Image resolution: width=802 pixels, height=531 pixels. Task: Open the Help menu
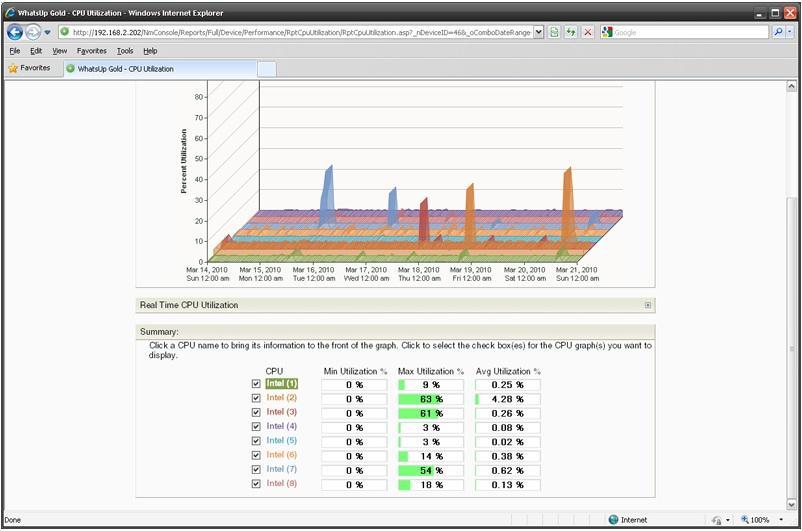(x=150, y=51)
